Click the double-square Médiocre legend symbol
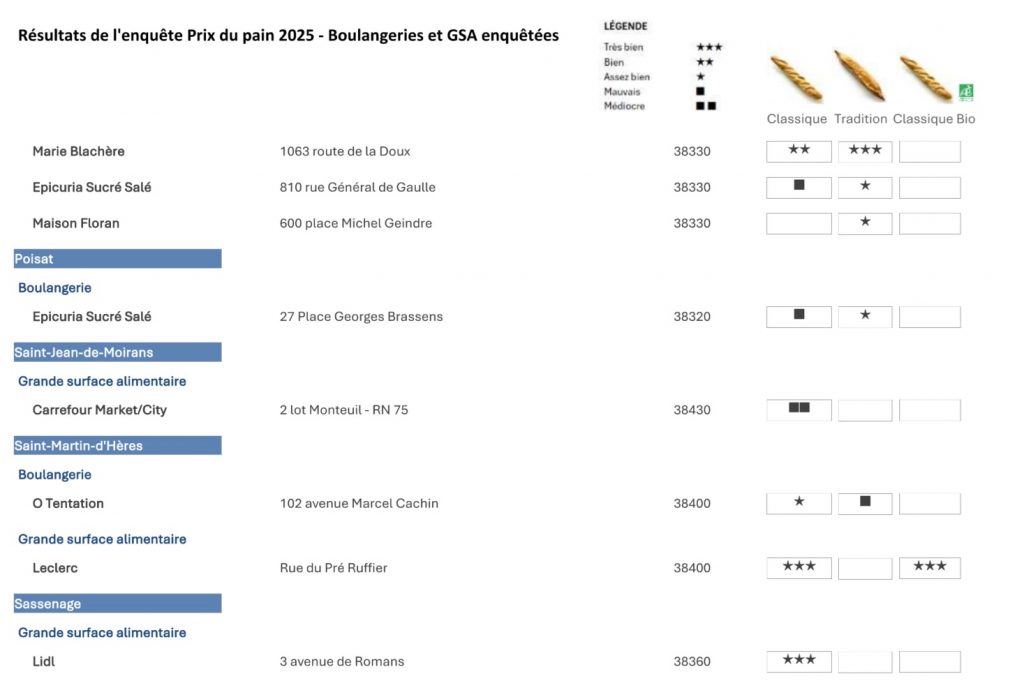The image size is (1024, 690). click(706, 106)
